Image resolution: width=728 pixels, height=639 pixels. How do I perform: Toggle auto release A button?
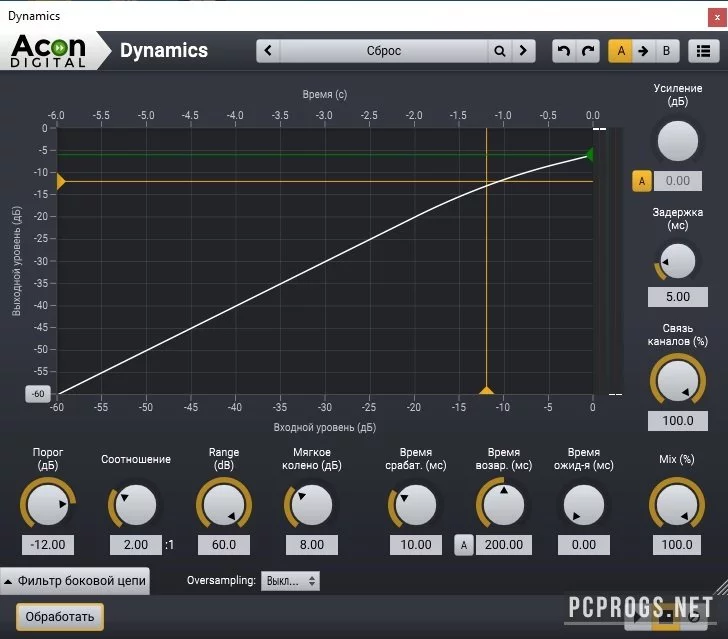(464, 545)
